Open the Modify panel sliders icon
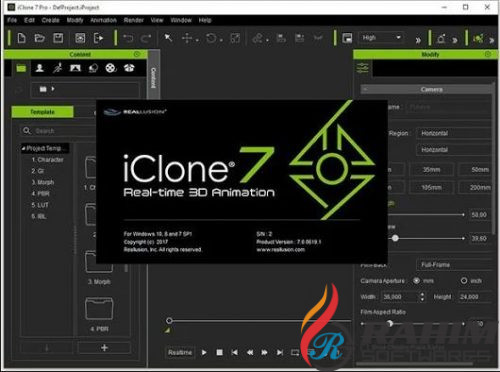 [x=363, y=68]
